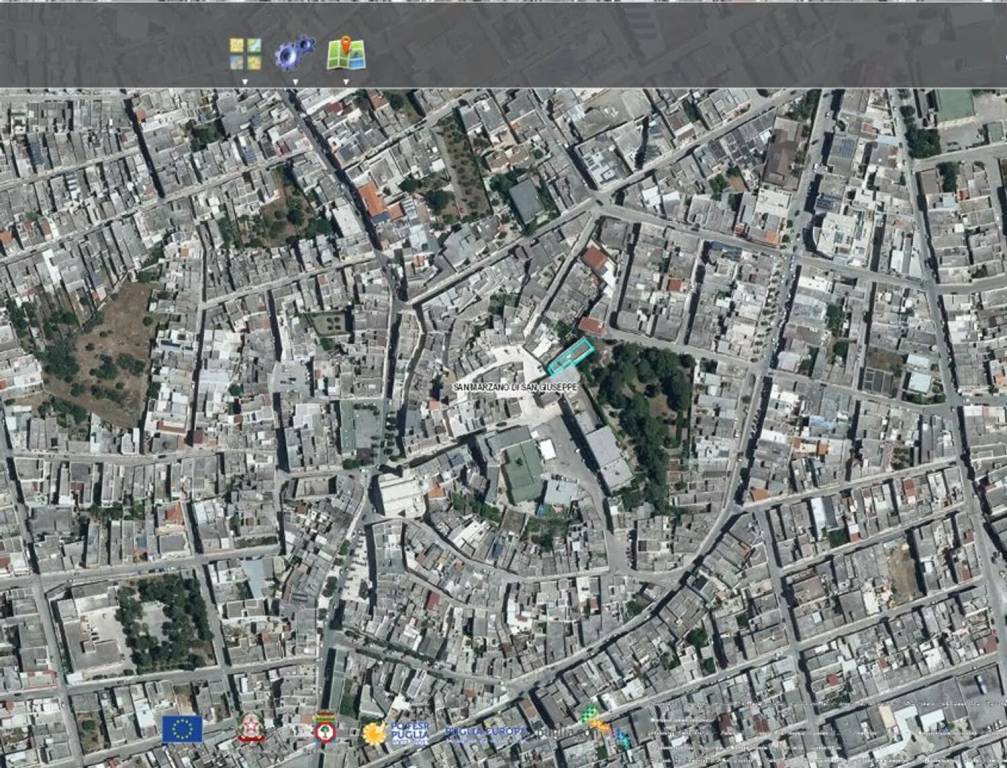Click the tree grove in the bottom-left block
The height and width of the screenshot is (768, 1007).
[163, 620]
